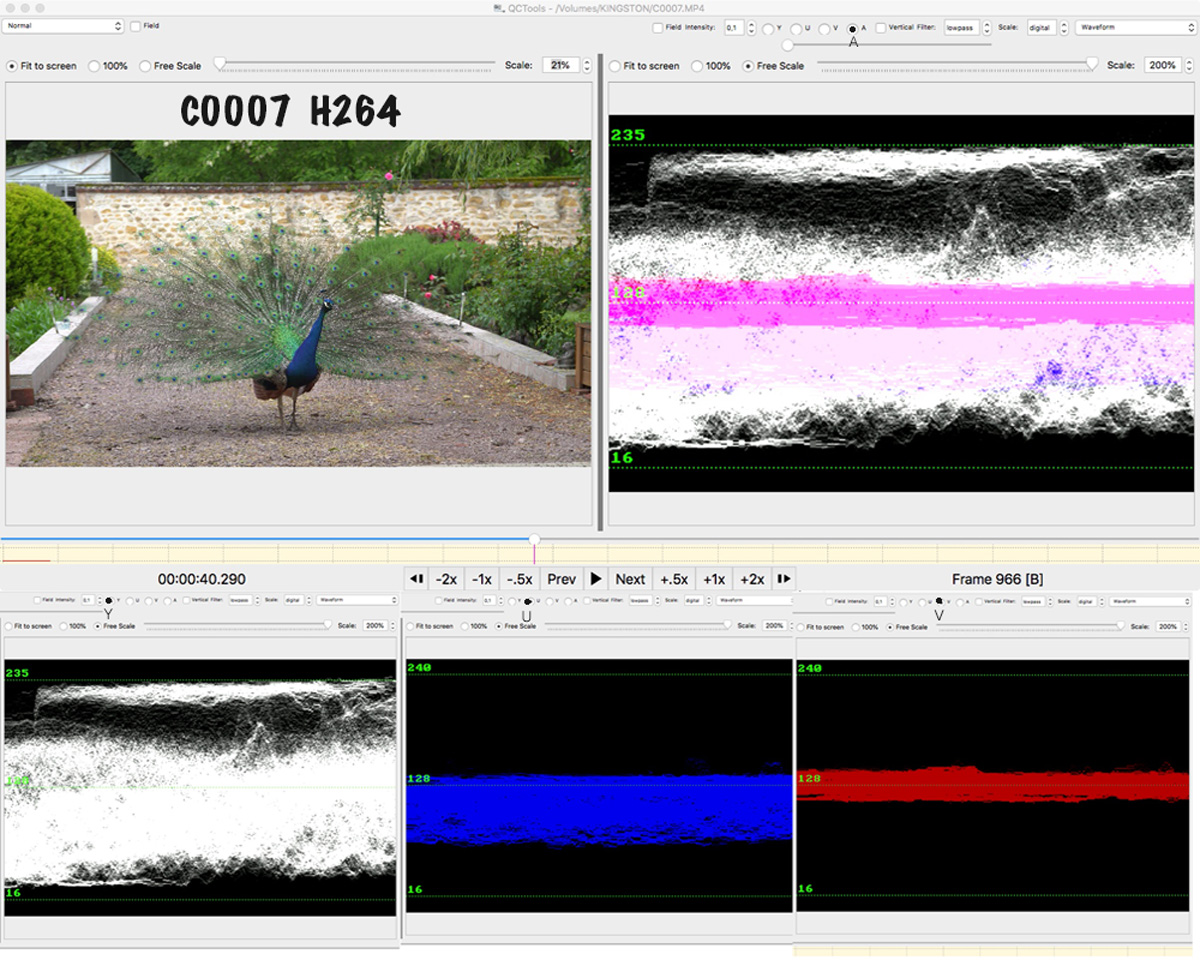Open the Waveform dropdown in the U panel
Screen dimensions: 1200x960
(756, 600)
